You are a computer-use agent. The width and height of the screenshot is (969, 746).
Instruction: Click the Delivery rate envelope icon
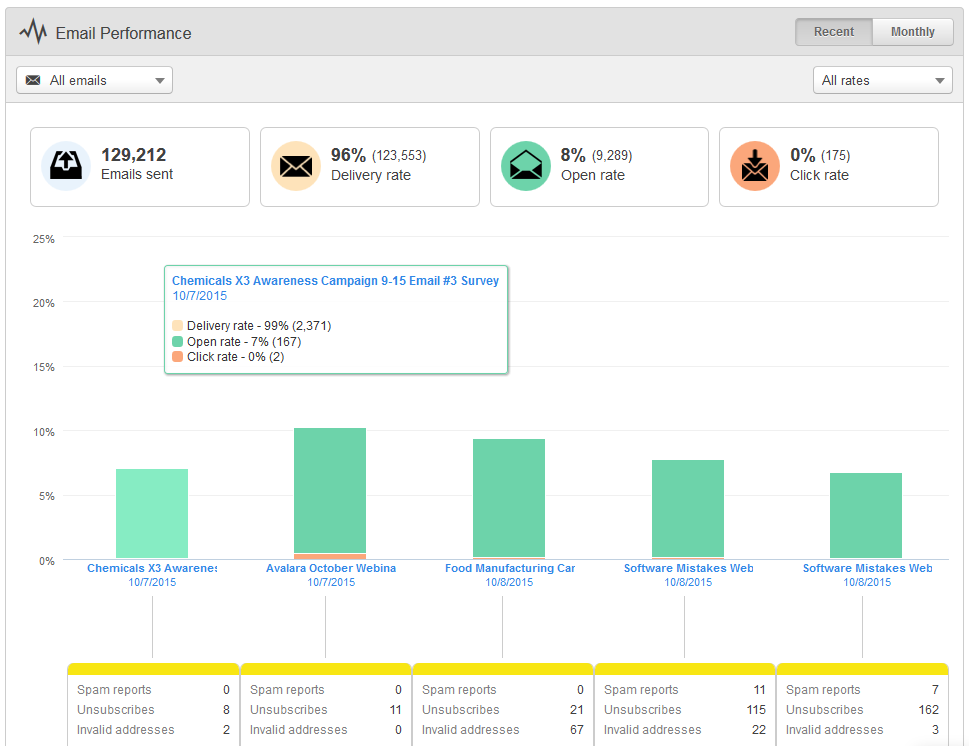295,166
